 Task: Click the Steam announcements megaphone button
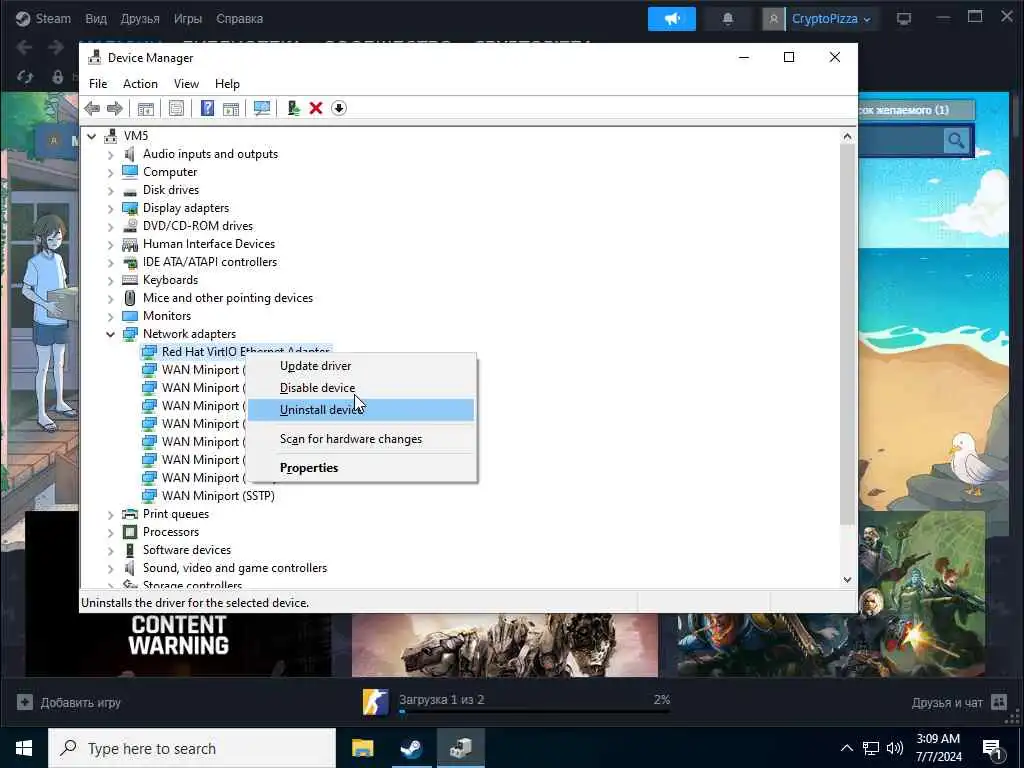(x=671, y=19)
